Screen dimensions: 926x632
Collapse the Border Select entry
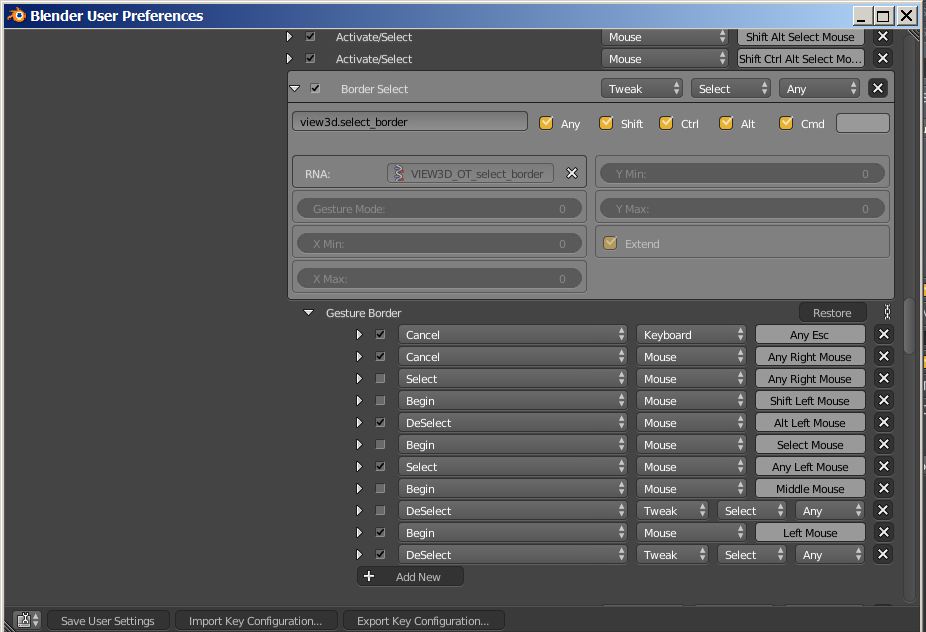click(x=295, y=89)
